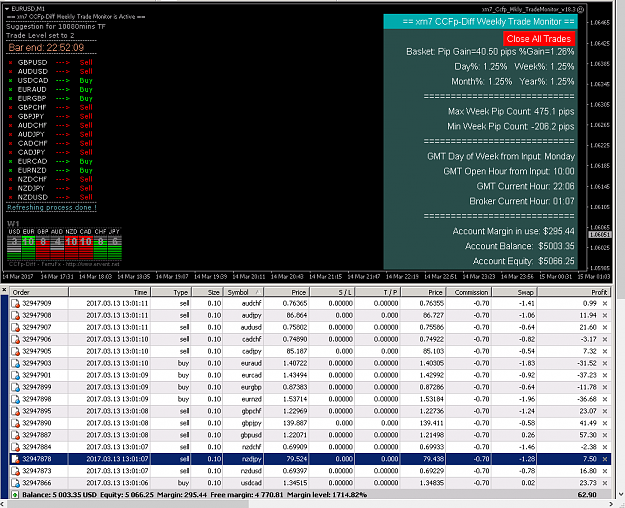Viewport: 625px width, 508px height.
Task: Click the sell icon of order 32947890
Action: (x=16, y=423)
